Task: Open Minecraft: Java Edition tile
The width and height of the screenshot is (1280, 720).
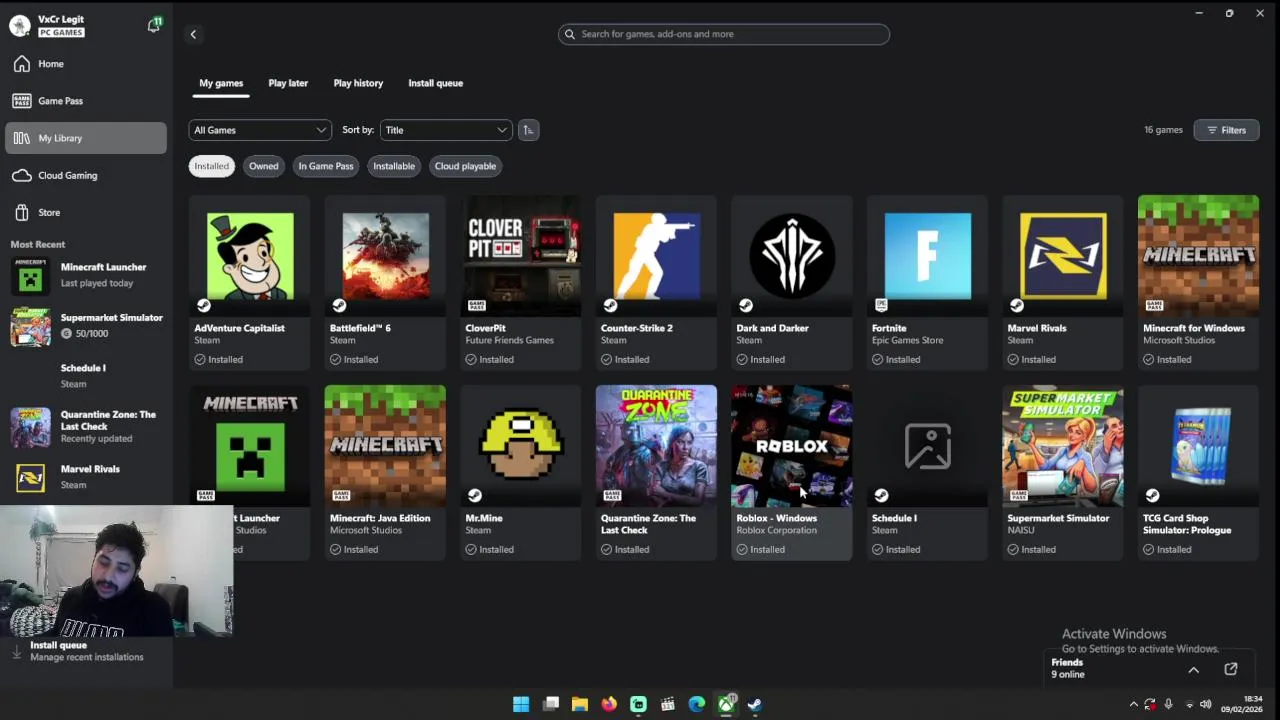Action: pos(385,472)
